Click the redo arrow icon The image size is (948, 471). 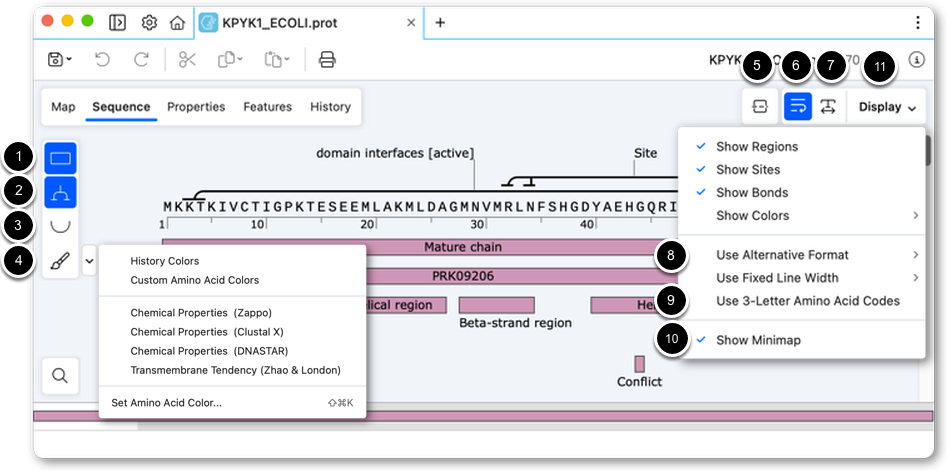tap(141, 59)
